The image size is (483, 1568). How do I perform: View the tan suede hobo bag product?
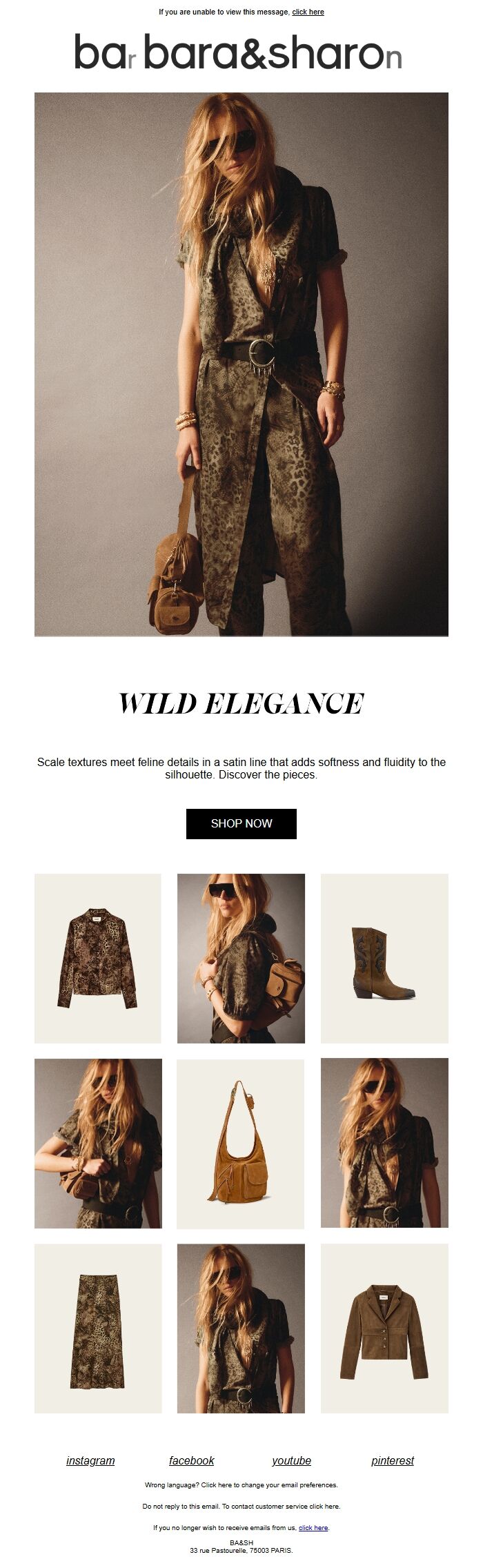[x=241, y=1144]
